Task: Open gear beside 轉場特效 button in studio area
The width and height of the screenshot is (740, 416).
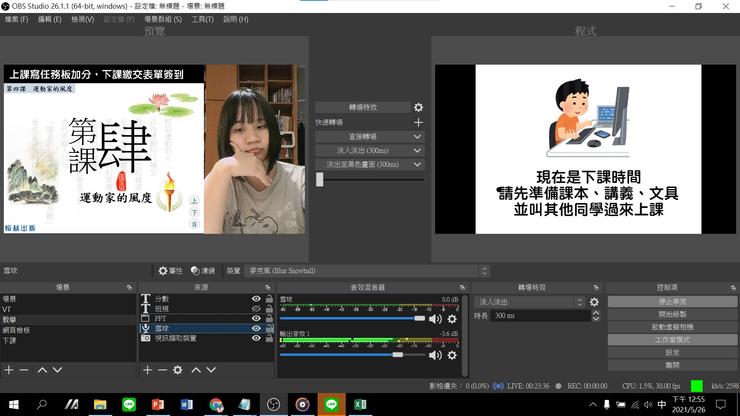Action: click(418, 107)
